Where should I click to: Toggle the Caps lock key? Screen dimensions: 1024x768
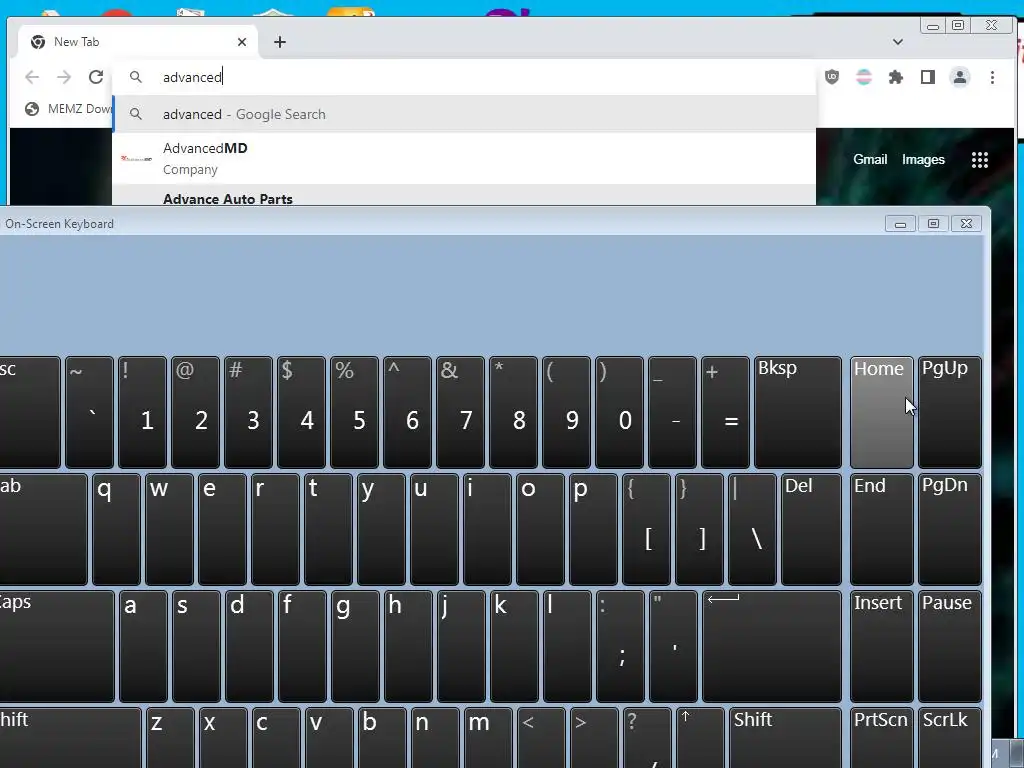pyautogui.click(x=57, y=647)
